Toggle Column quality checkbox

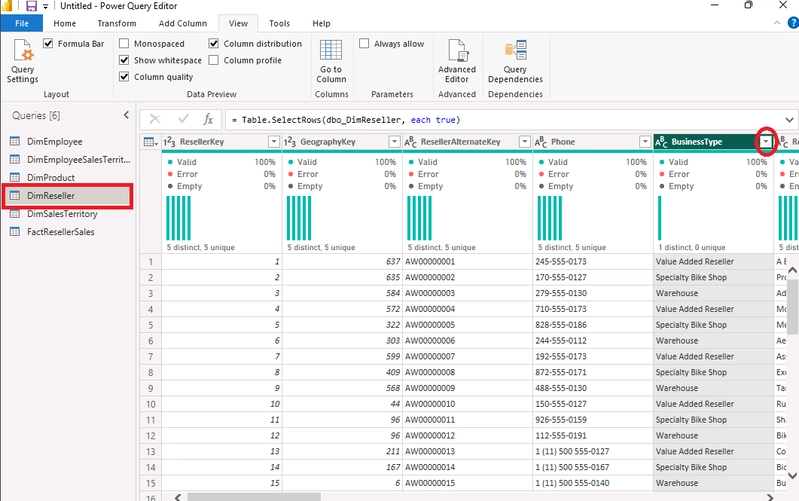pos(124,76)
